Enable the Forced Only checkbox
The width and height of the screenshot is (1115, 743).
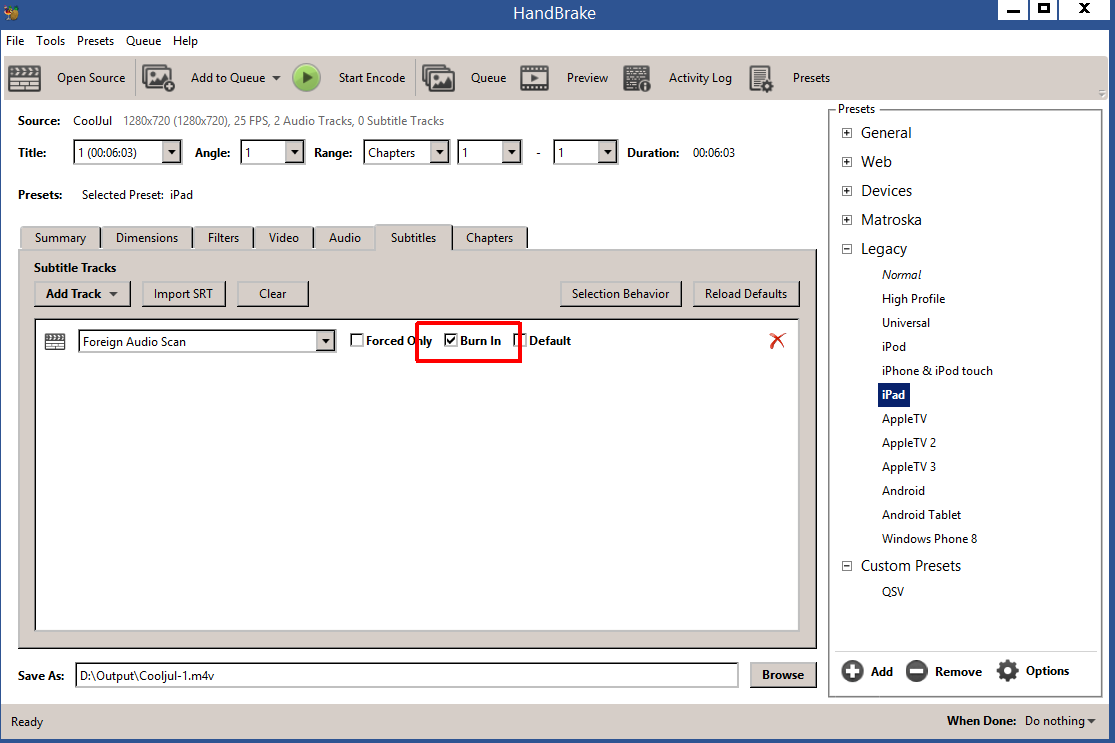[357, 340]
